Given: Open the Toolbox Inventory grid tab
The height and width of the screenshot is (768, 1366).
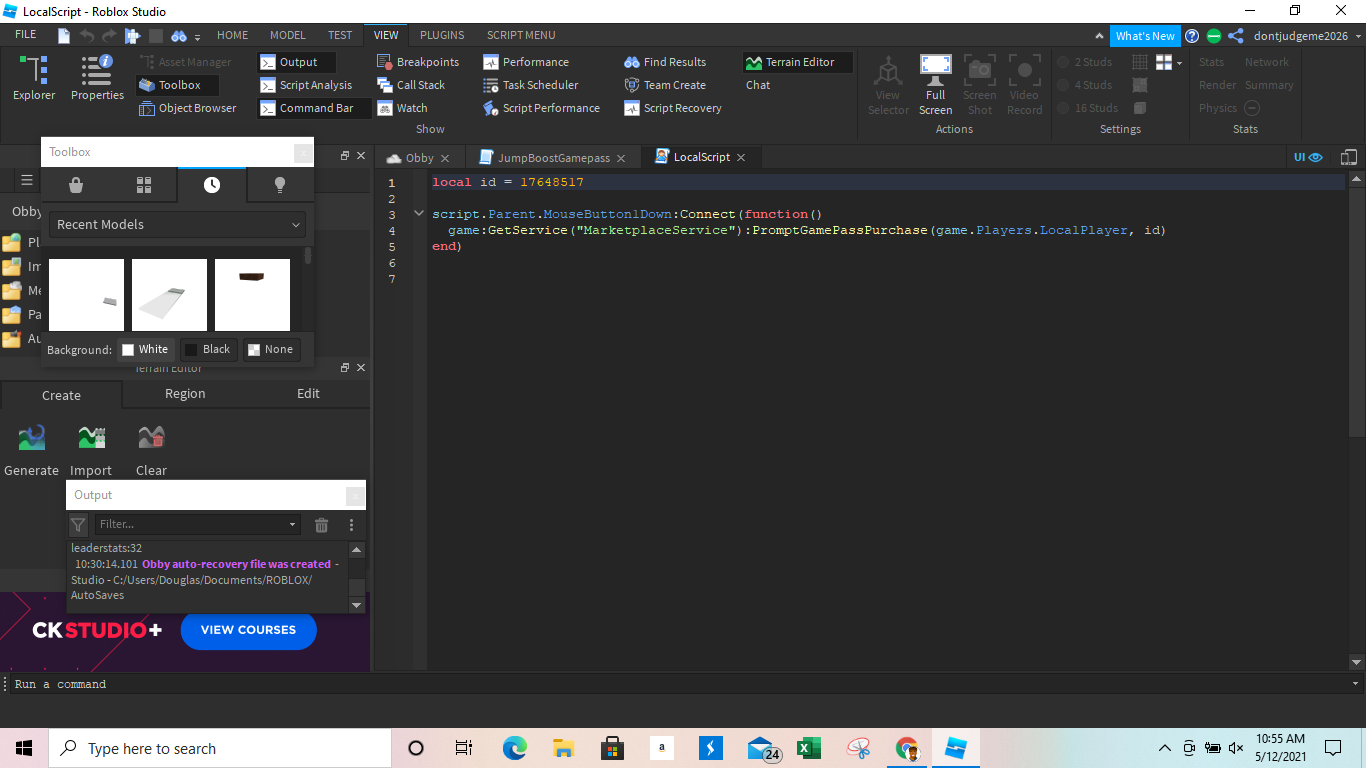Looking at the screenshot, I should click(143, 185).
